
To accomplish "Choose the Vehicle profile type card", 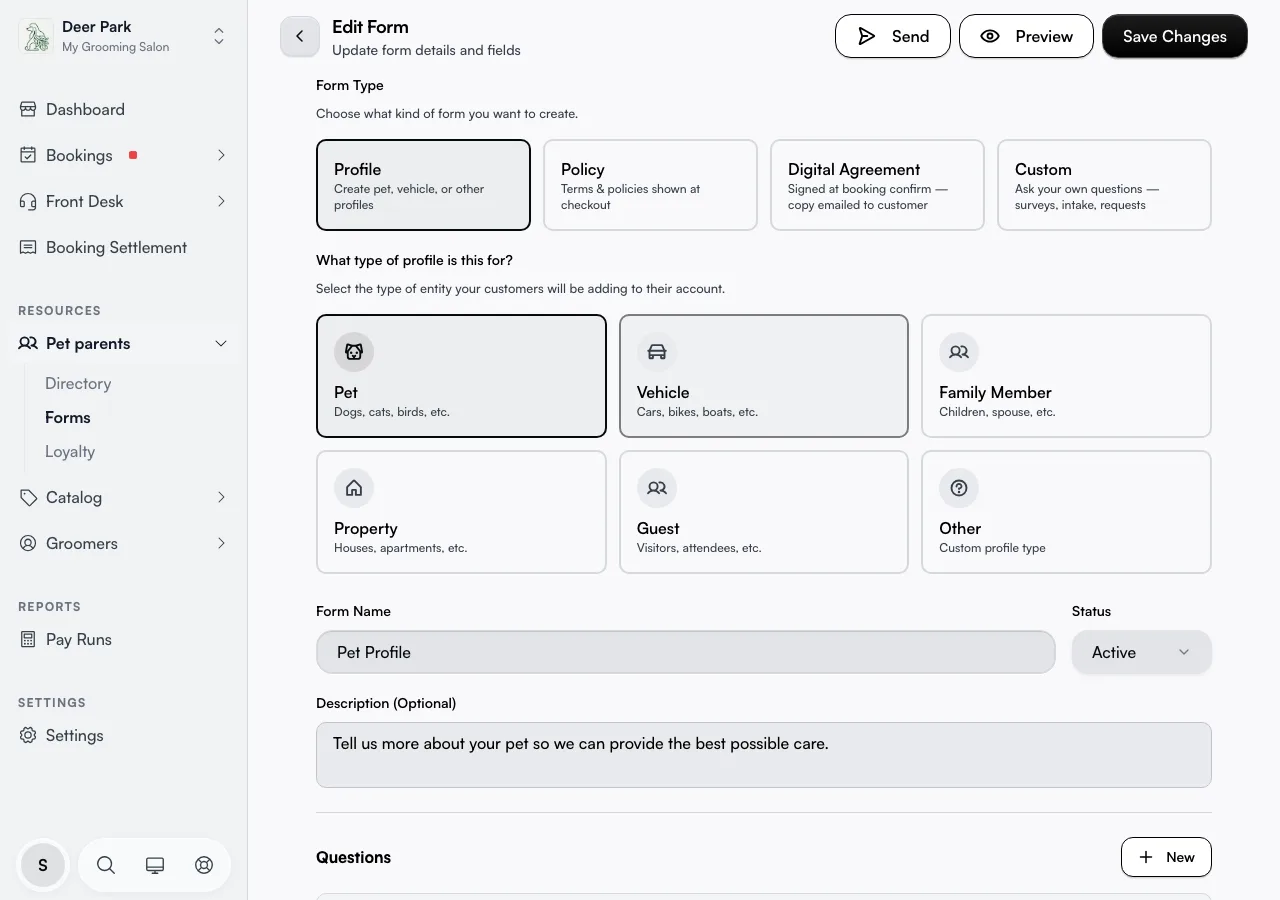I will 764,376.
